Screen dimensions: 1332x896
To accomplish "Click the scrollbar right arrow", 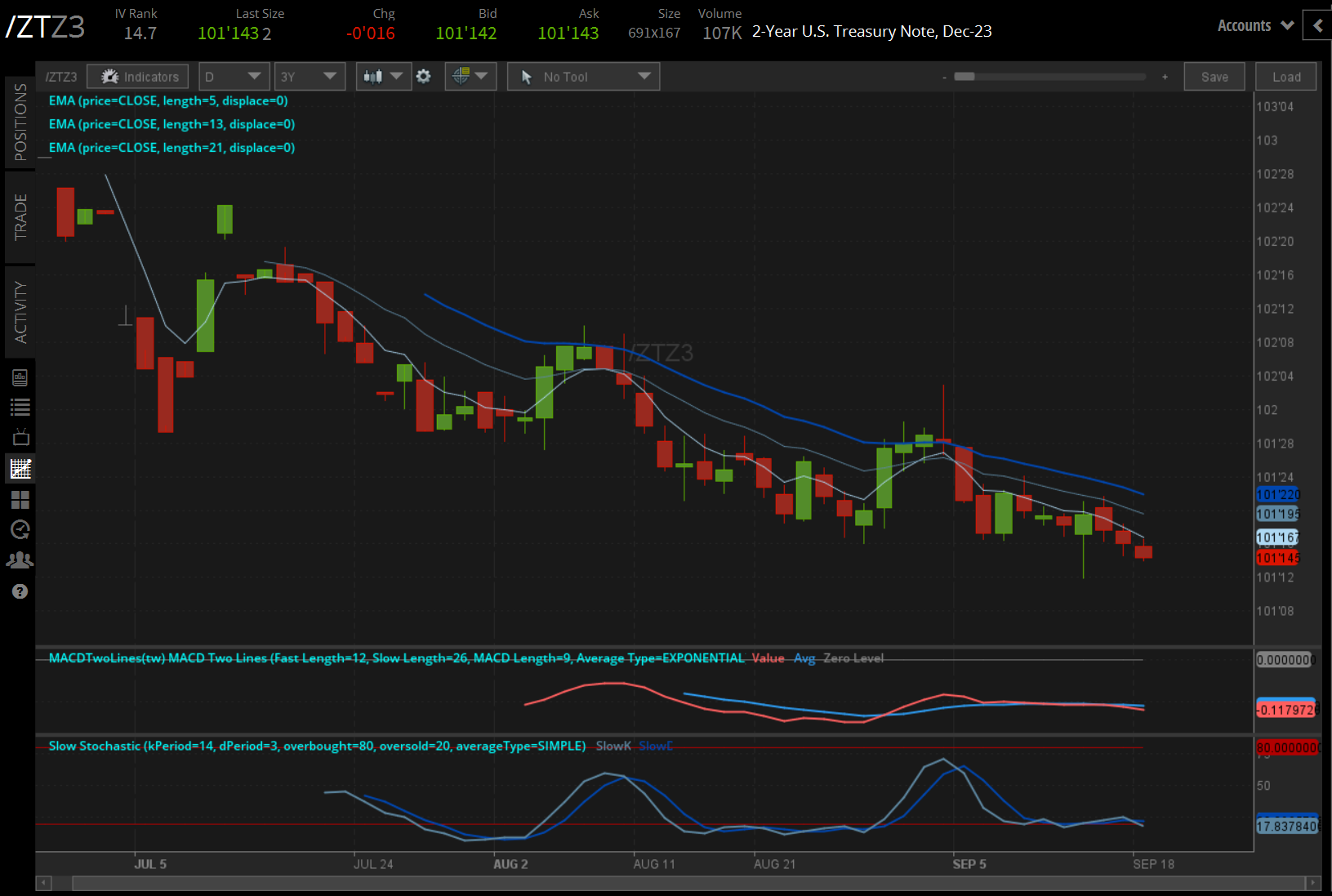I will (x=1313, y=883).
